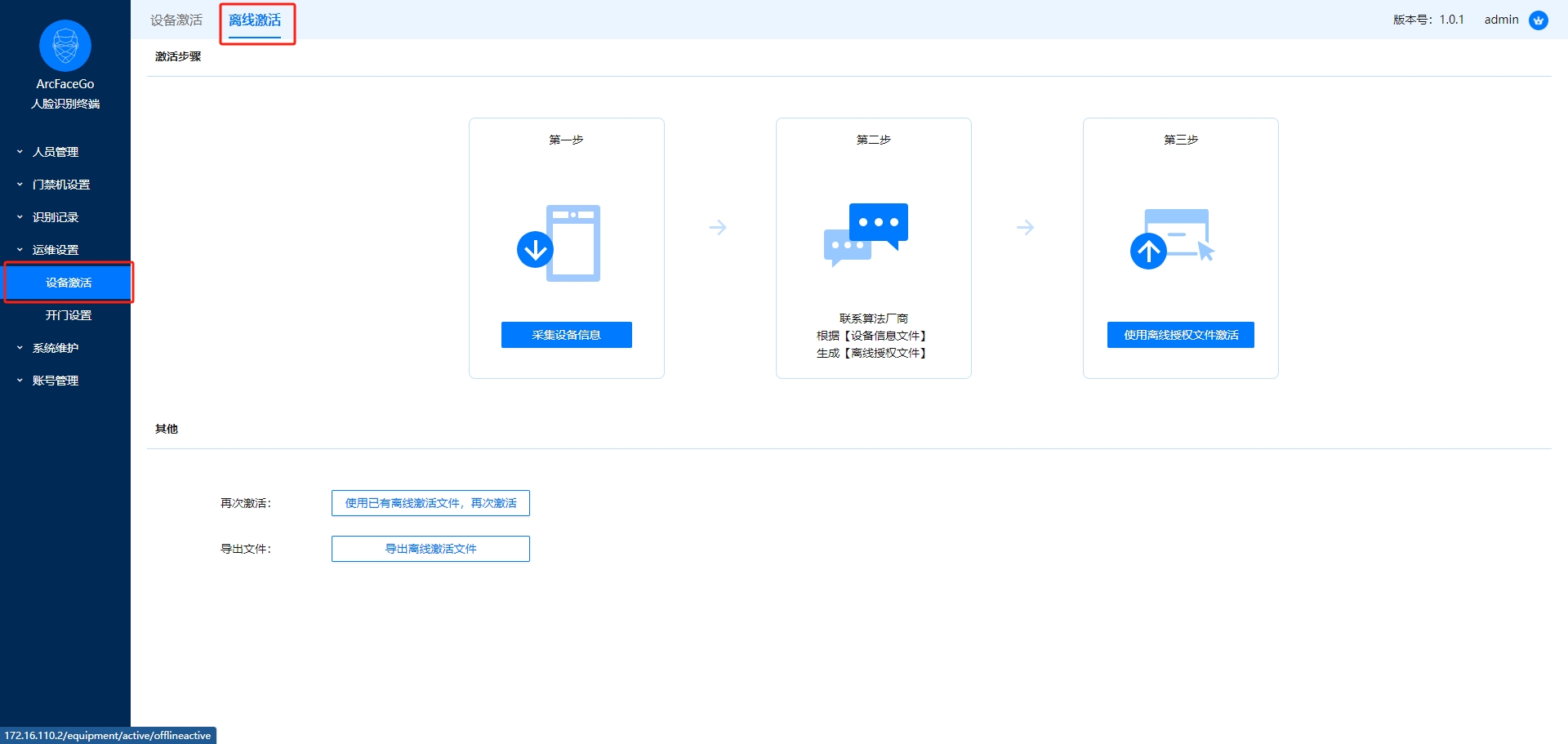Screen dimensions: 1568x744
Task: Click the 第一步 step title
Action: pyautogui.click(x=567, y=140)
